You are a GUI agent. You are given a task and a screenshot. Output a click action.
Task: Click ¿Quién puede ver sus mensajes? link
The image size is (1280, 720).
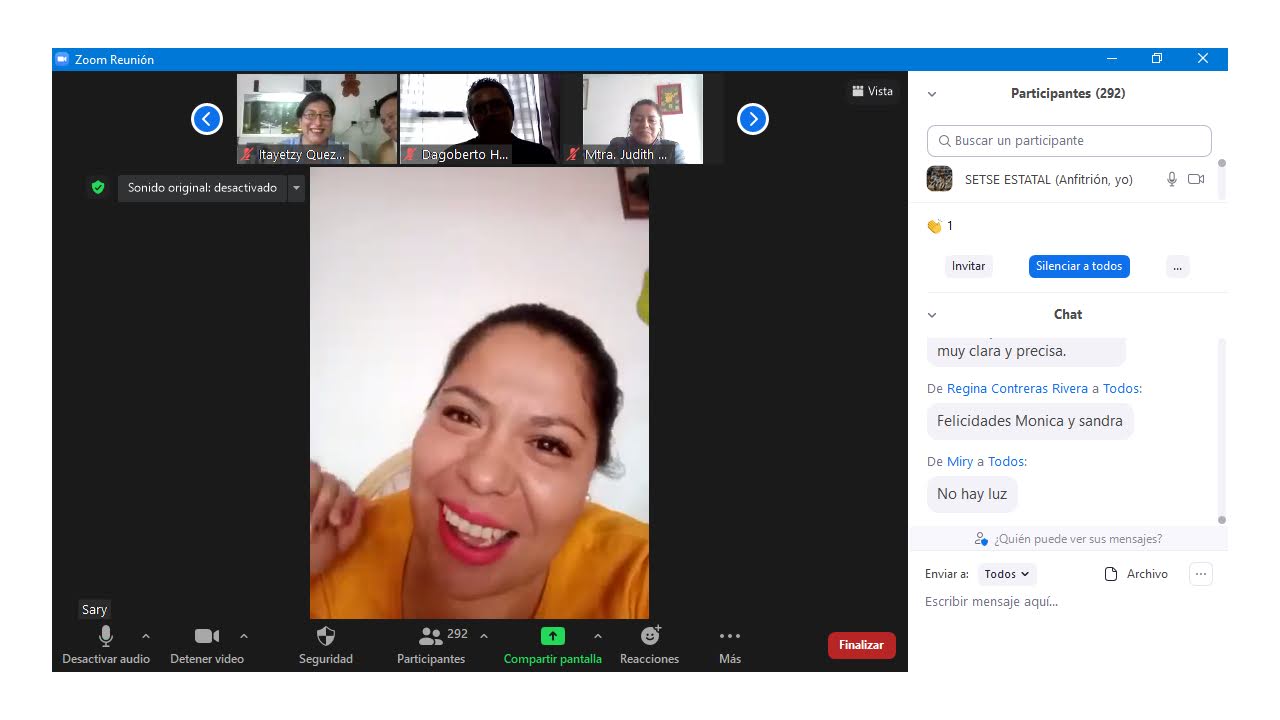[x=1078, y=539]
